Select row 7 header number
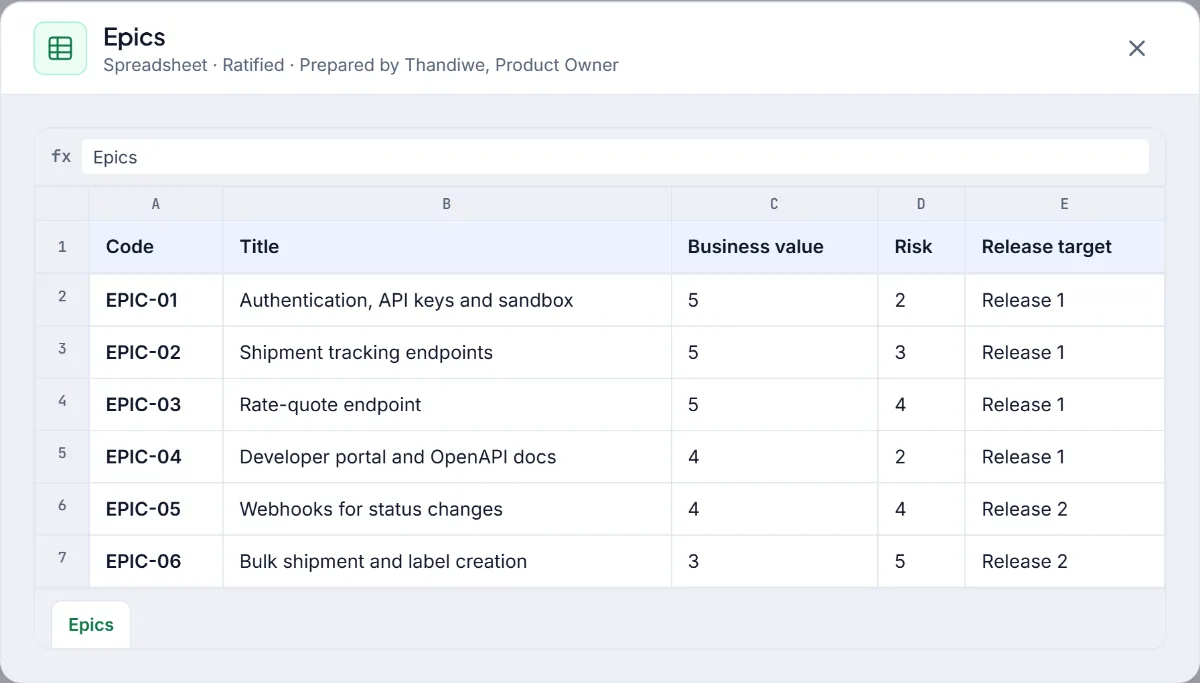Screen dimensions: 1200x683 click(x=62, y=560)
